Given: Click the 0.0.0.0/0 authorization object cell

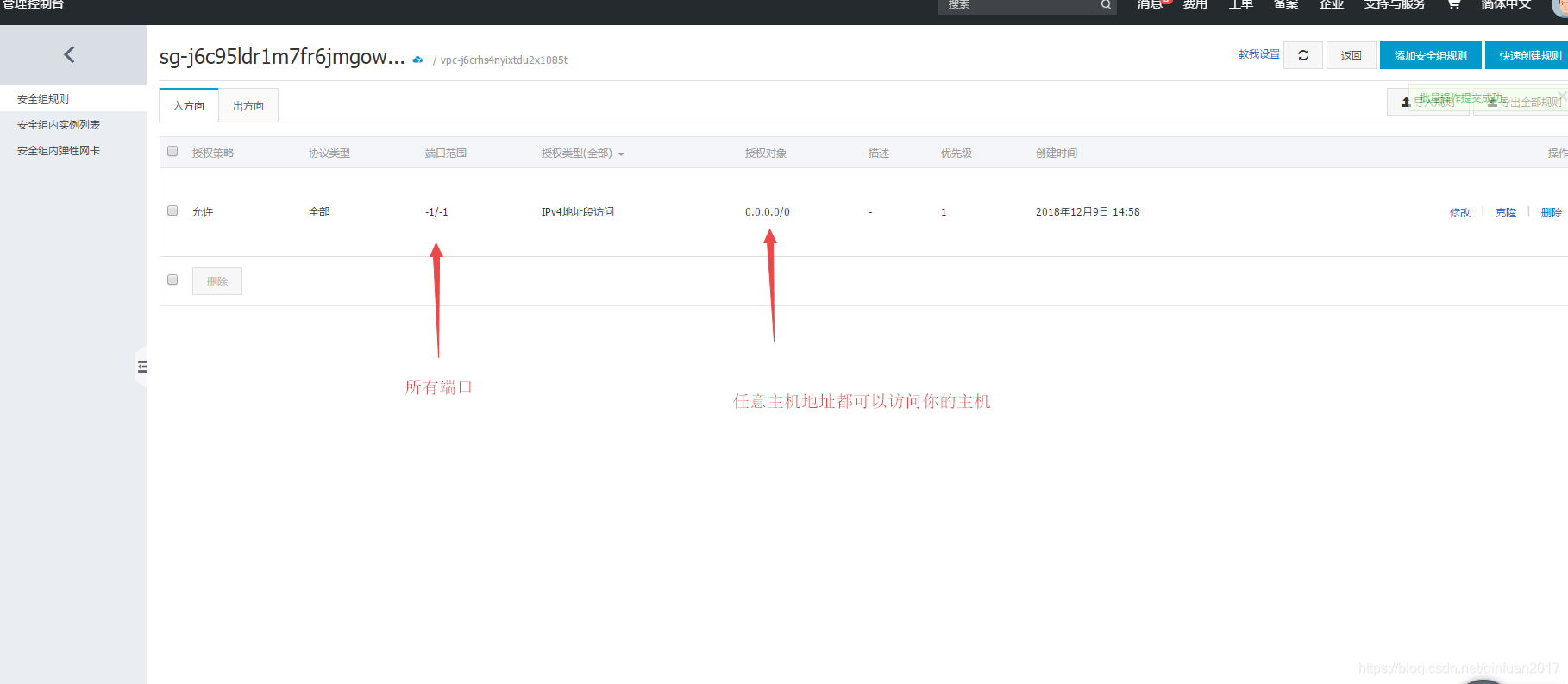Looking at the screenshot, I should [x=768, y=212].
